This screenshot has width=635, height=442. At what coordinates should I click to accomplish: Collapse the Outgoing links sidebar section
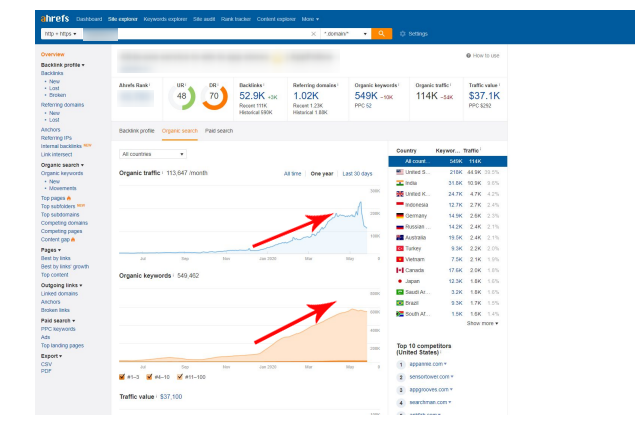(61, 285)
